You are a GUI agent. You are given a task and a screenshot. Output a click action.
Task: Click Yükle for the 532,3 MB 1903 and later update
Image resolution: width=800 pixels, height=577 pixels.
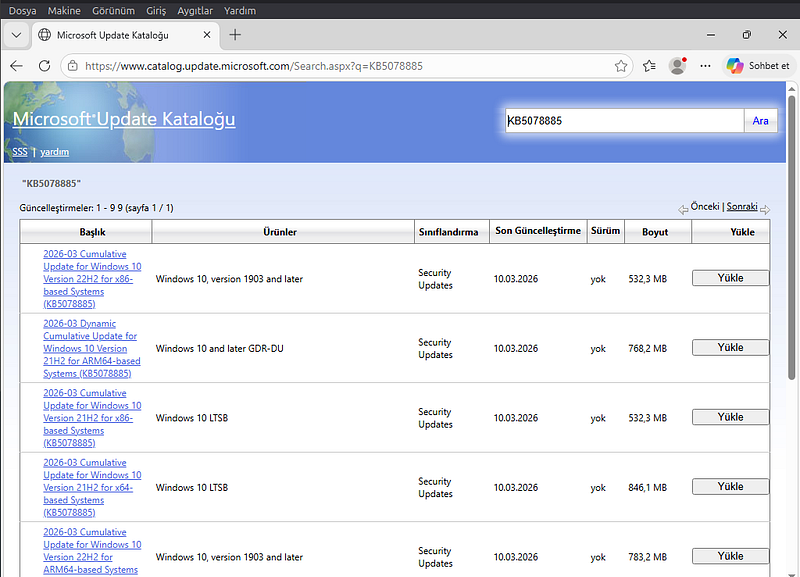click(x=730, y=278)
